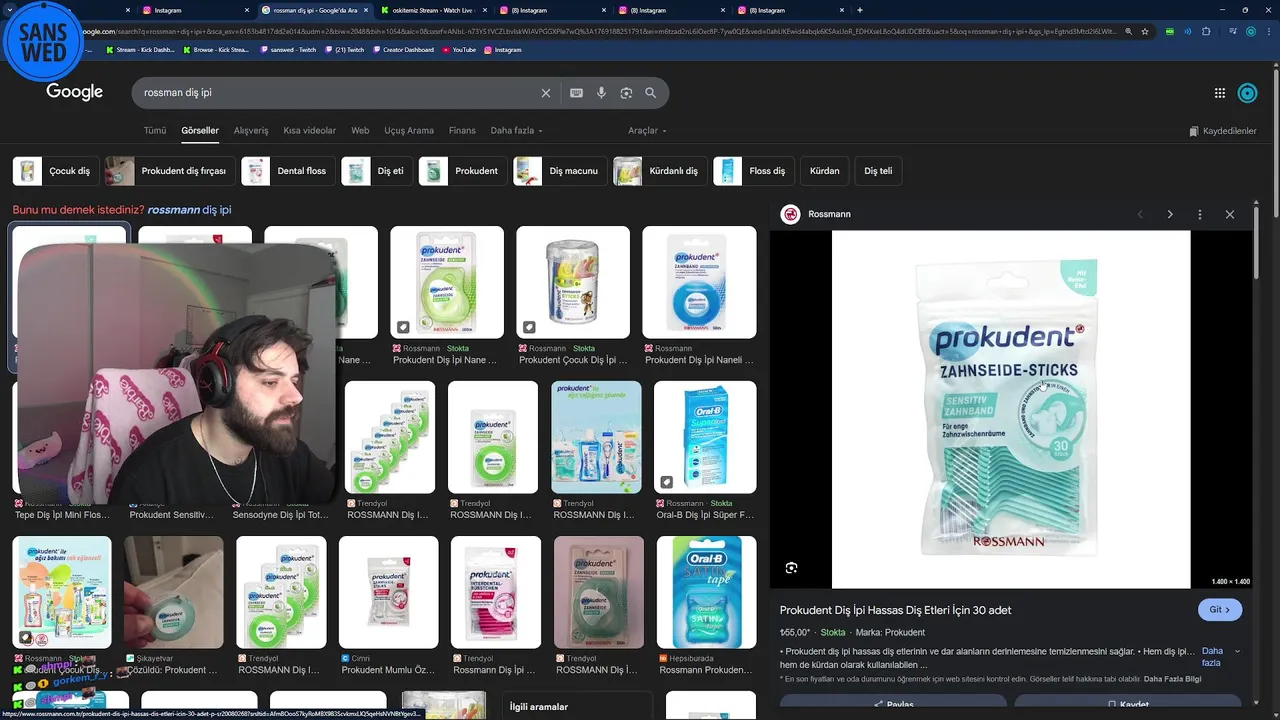Open the Kısa videolar tab

[310, 131]
